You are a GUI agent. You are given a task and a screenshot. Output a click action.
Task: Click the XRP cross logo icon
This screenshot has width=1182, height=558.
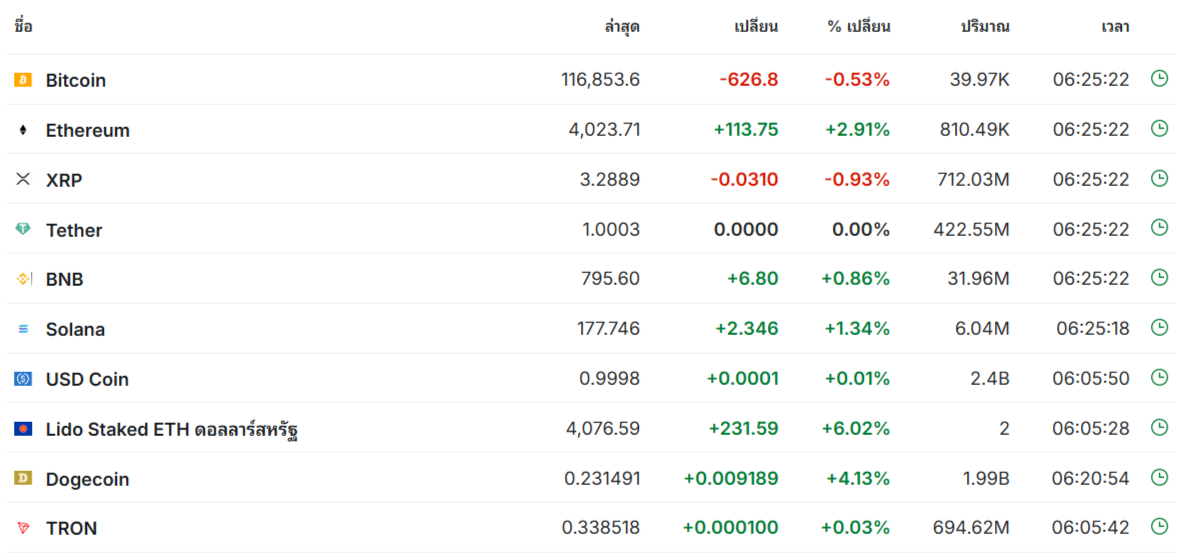point(23,179)
